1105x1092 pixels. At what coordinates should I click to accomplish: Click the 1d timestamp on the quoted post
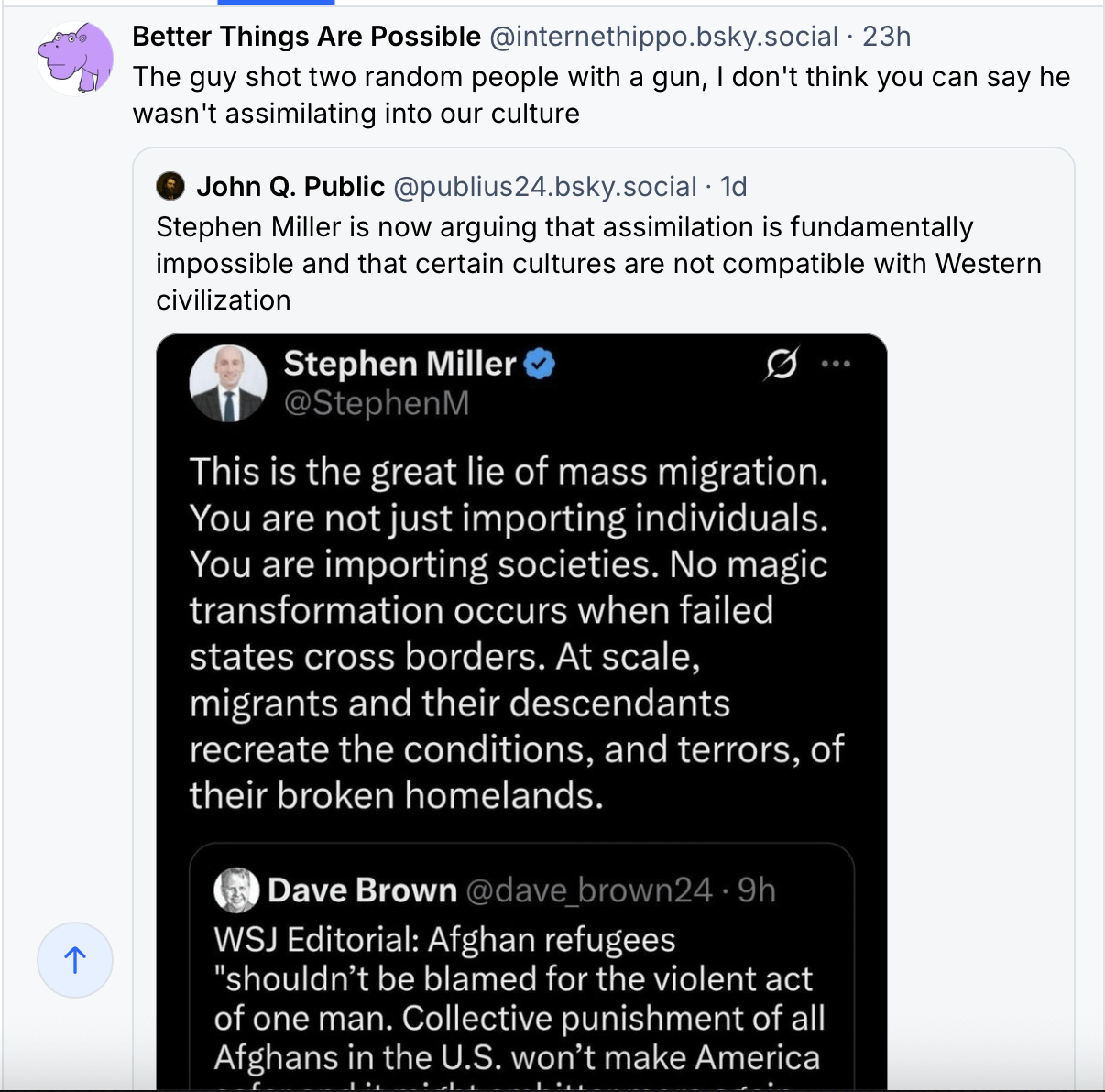(733, 187)
